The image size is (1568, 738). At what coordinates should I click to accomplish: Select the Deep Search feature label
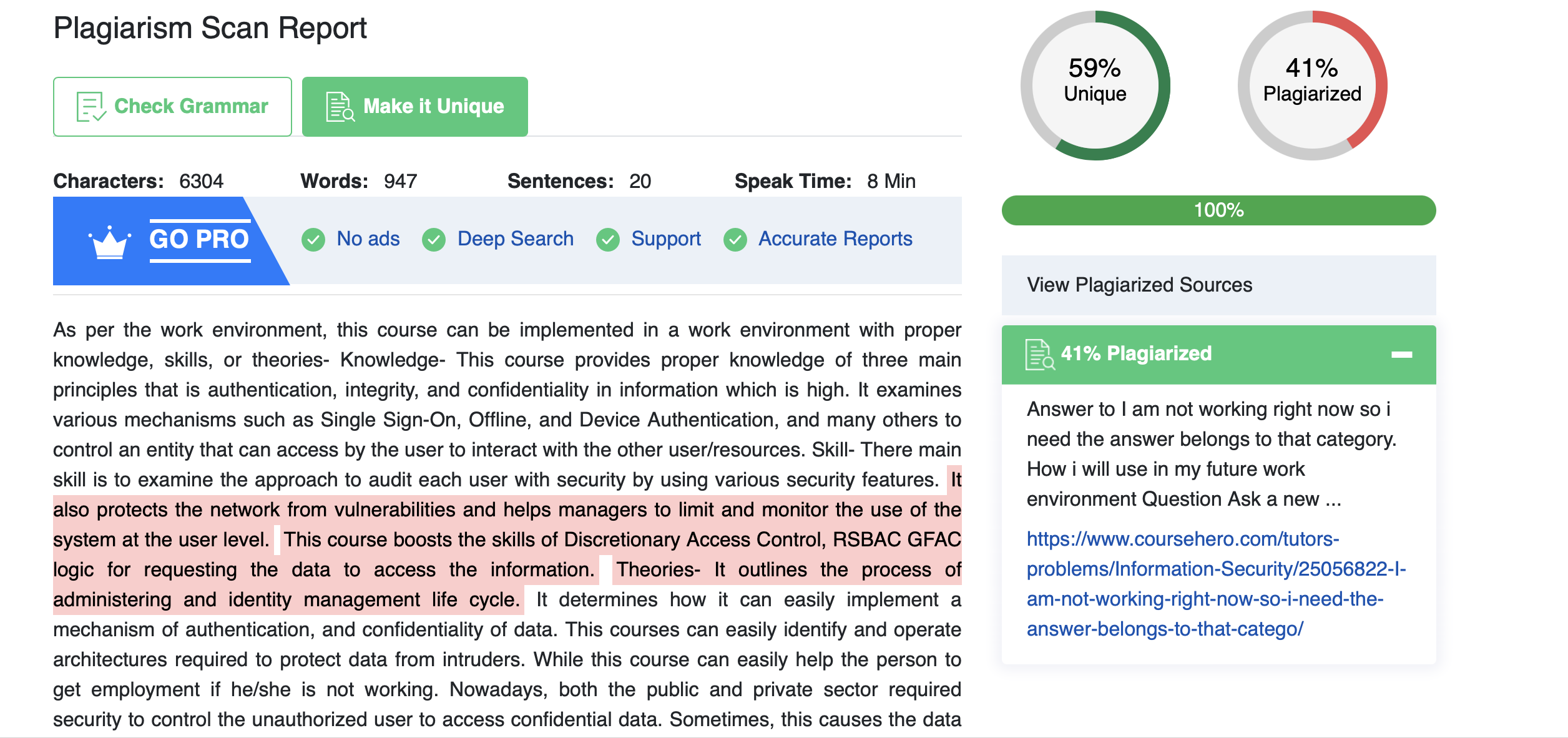(x=515, y=239)
